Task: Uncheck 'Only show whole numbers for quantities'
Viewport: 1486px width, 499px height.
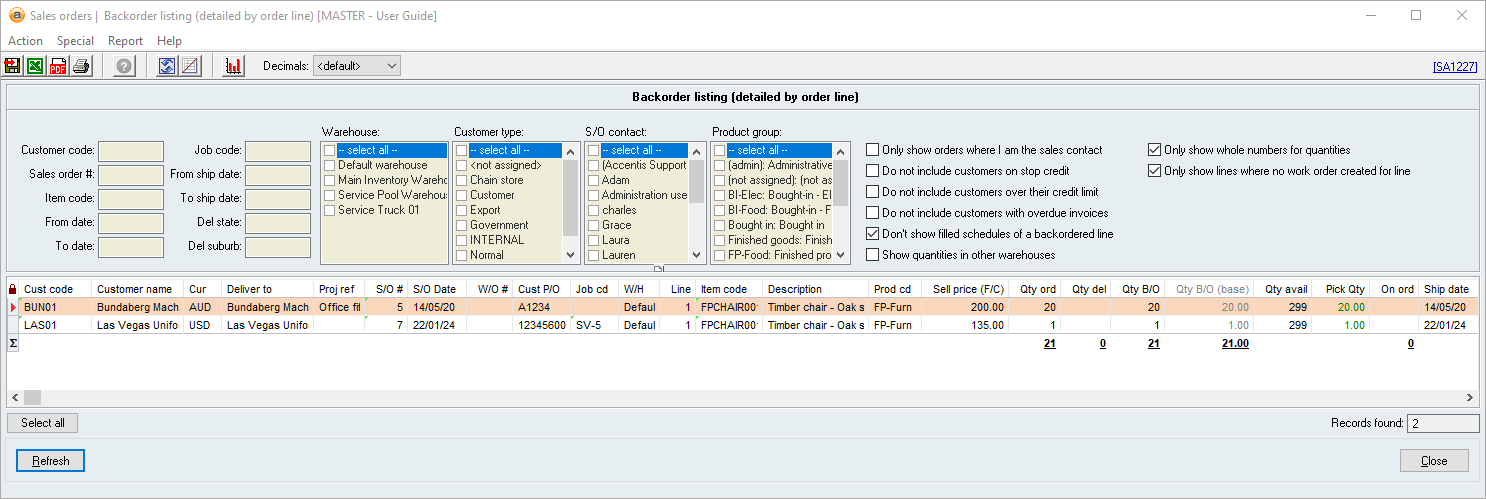Action: click(x=1155, y=150)
